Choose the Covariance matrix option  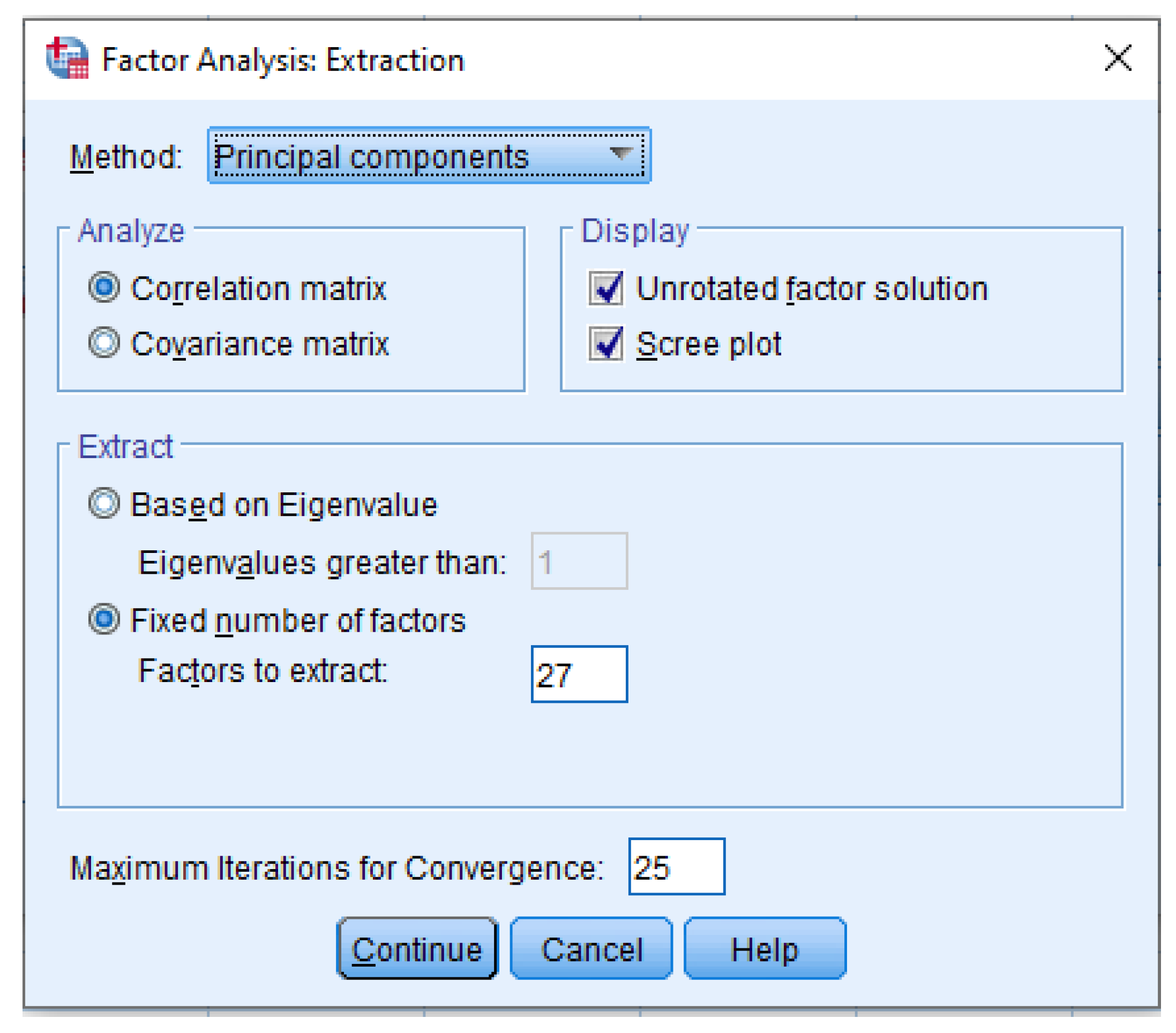pos(104,343)
